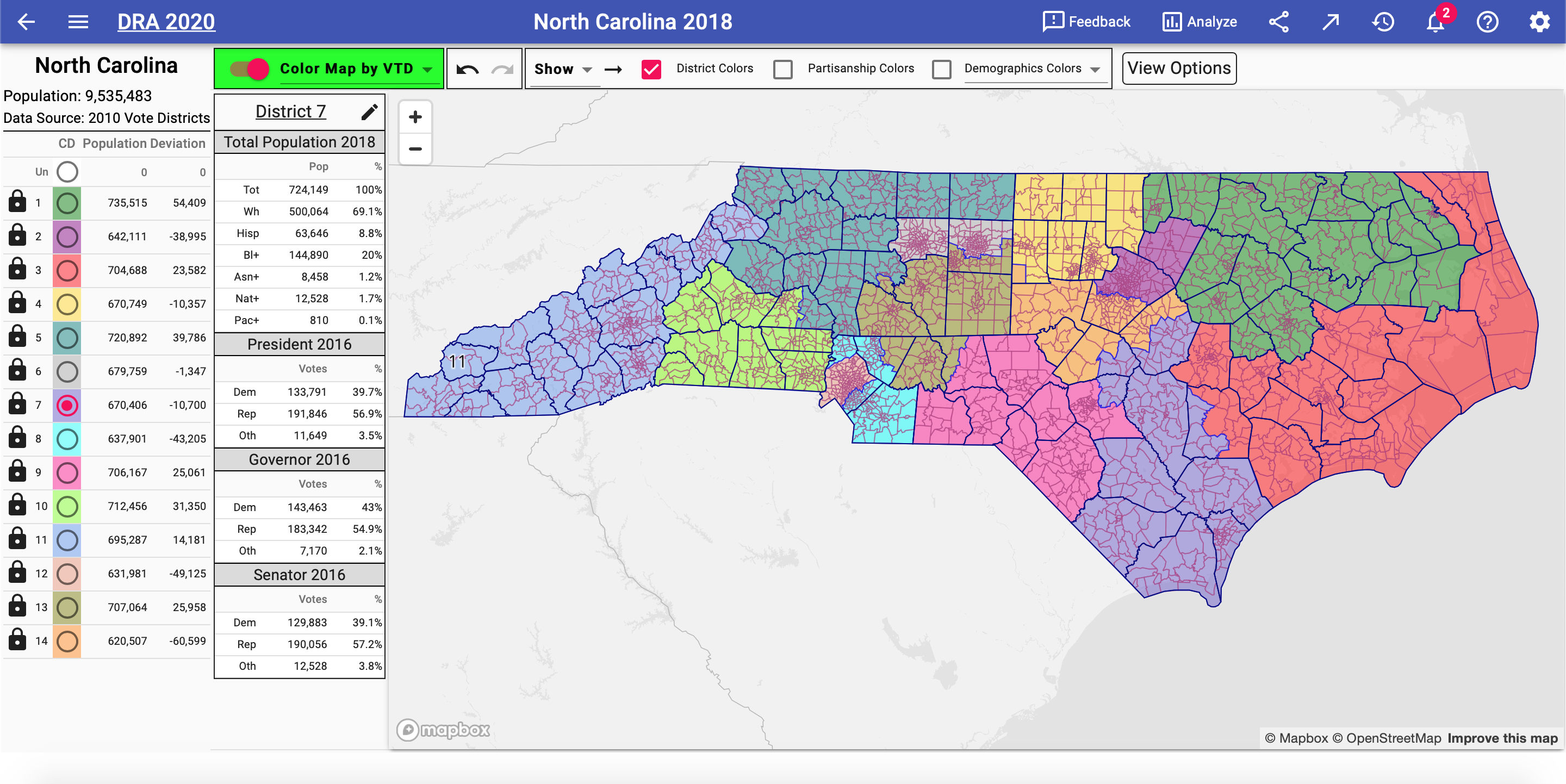The height and width of the screenshot is (784, 1566).
Task: Click the help question mark icon
Action: click(1490, 22)
